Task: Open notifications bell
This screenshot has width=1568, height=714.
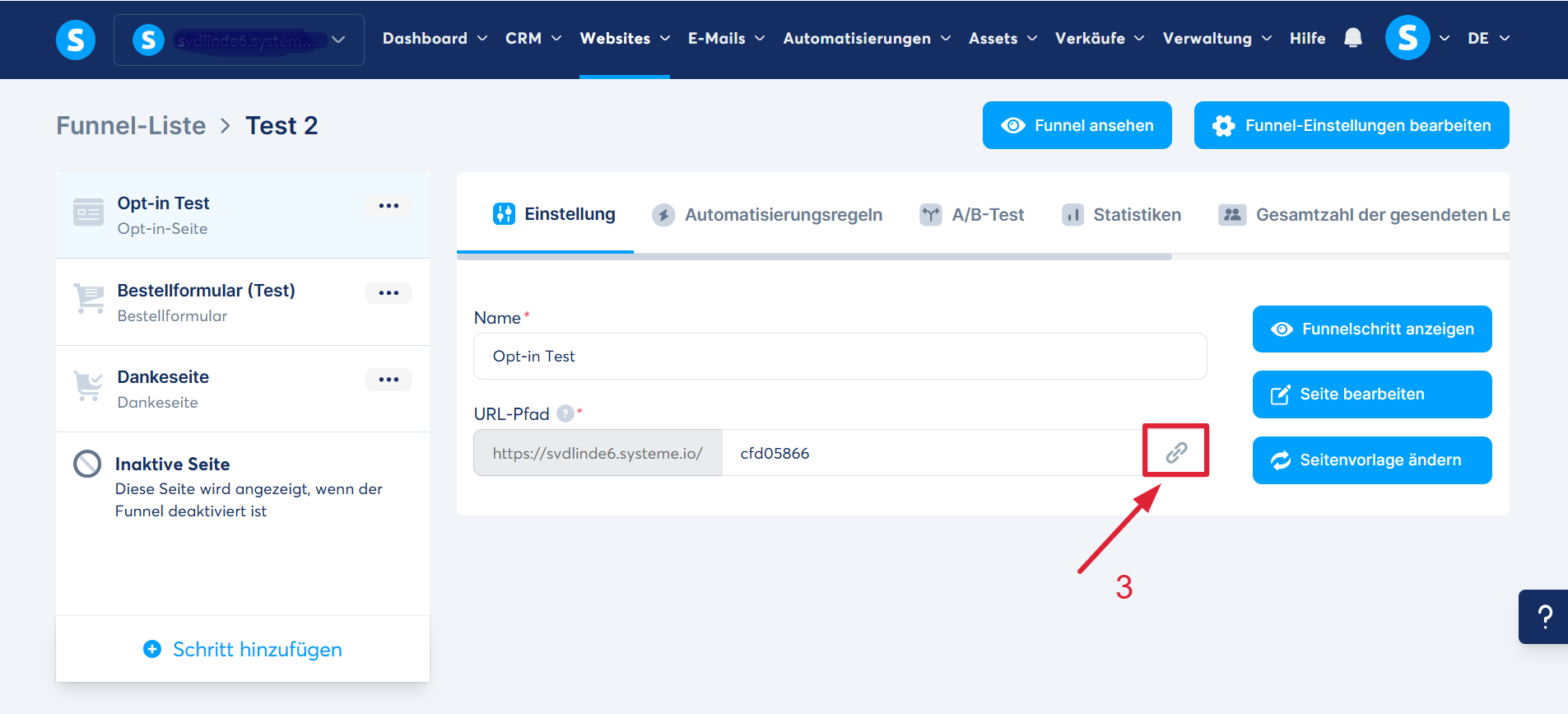Action: click(x=1353, y=39)
